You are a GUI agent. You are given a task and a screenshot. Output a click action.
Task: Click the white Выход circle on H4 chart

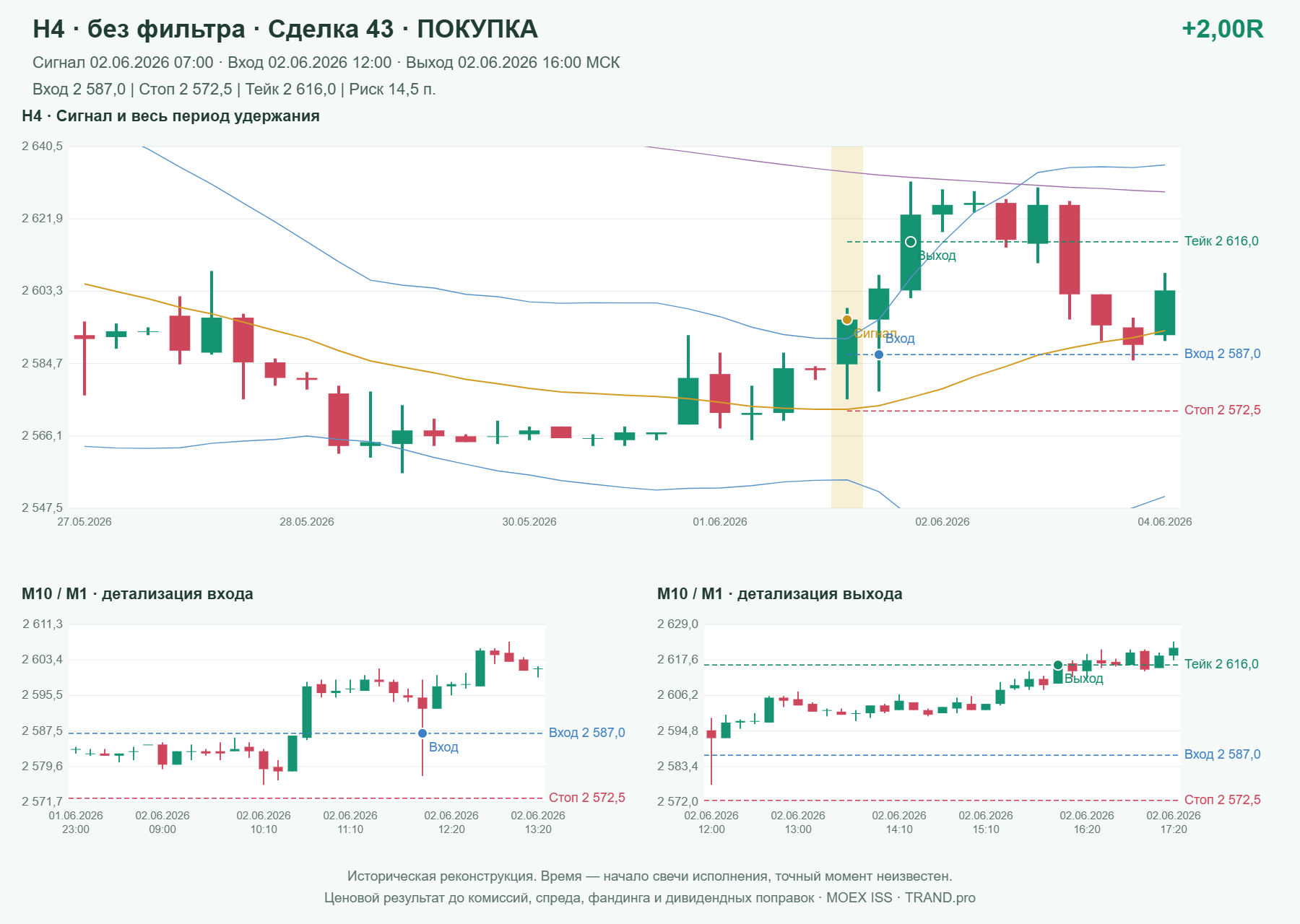pos(911,242)
